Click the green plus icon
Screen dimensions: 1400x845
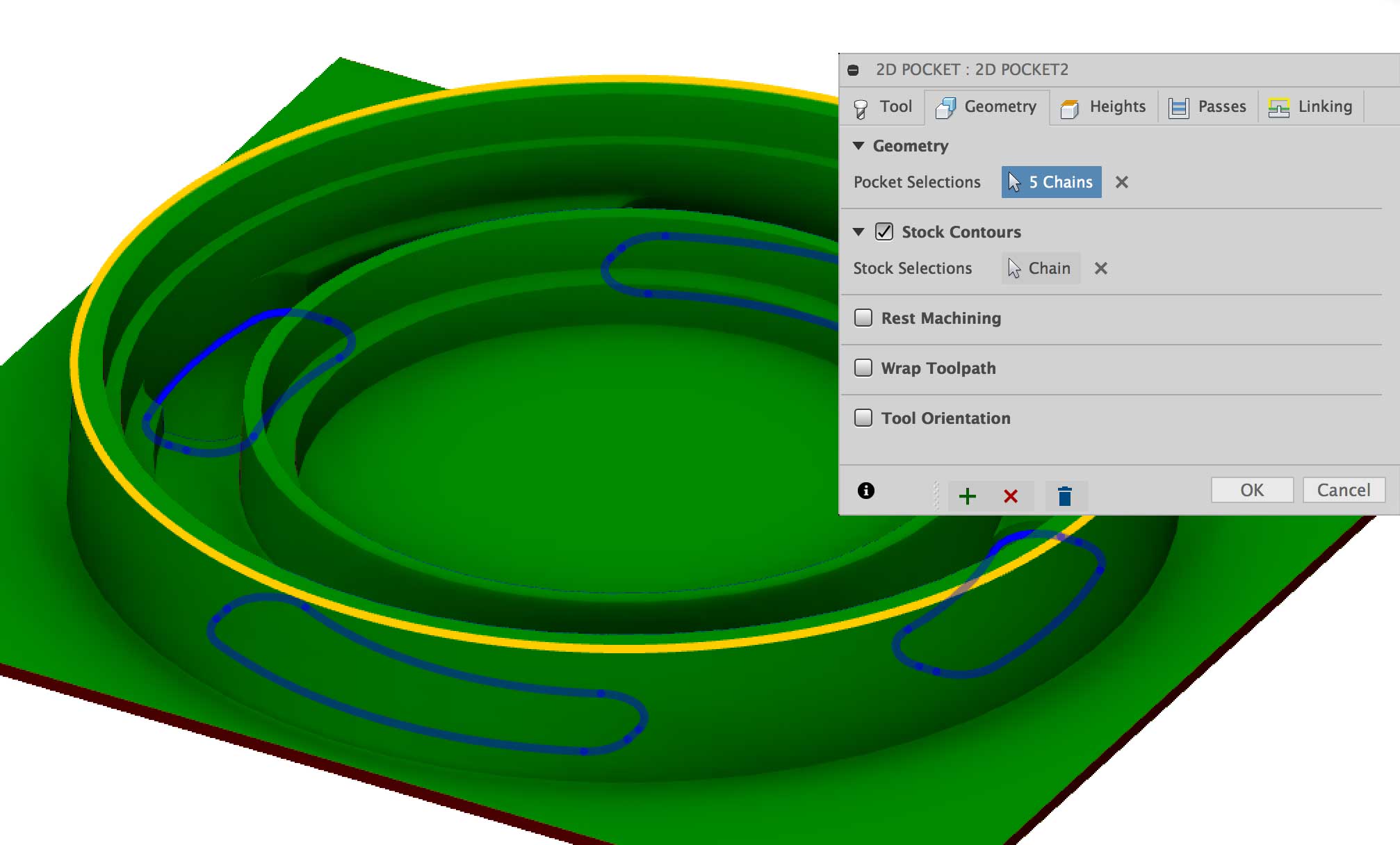click(x=967, y=496)
